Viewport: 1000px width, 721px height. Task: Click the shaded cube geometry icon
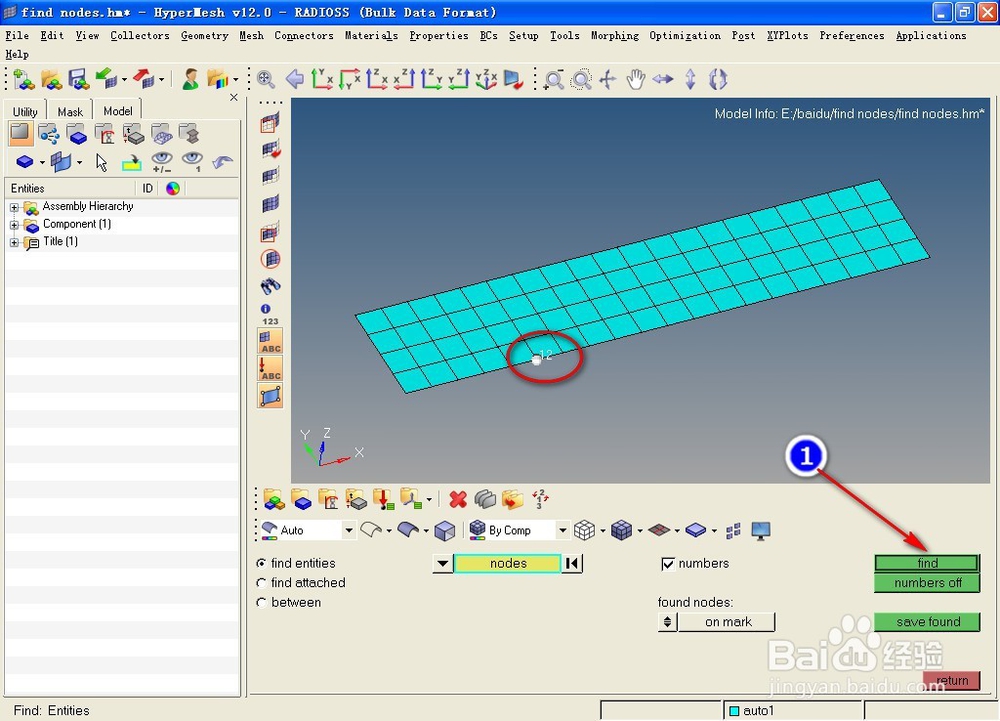[444, 530]
